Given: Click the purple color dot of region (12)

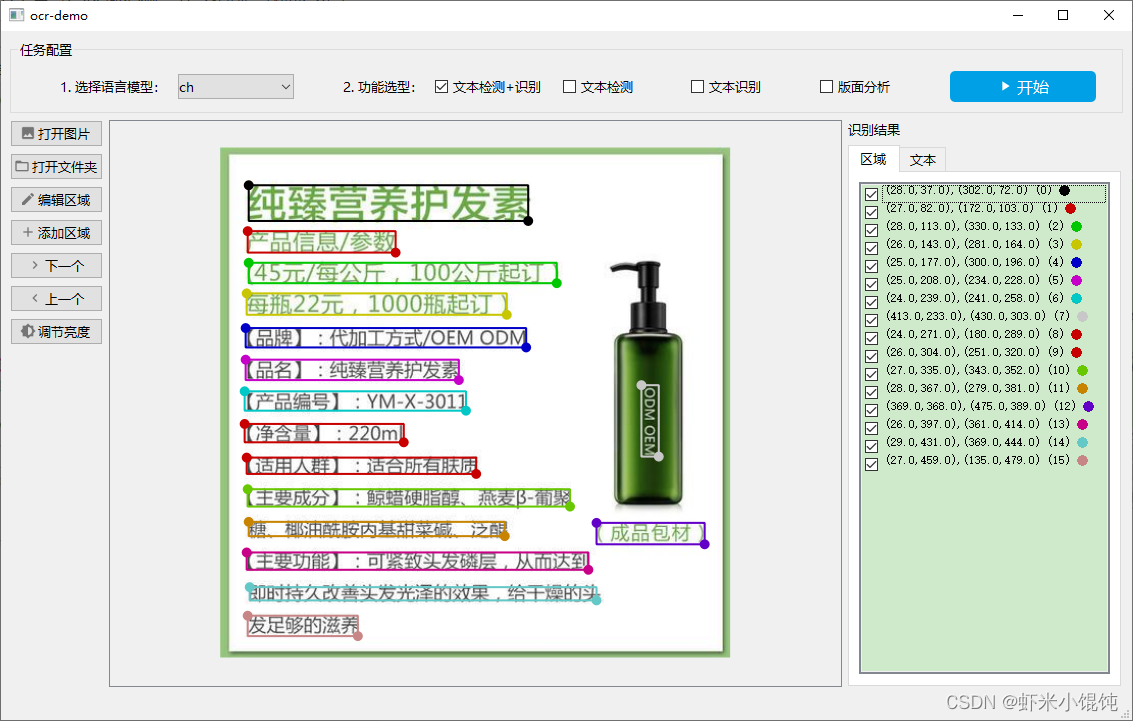Looking at the screenshot, I should point(1086,408).
